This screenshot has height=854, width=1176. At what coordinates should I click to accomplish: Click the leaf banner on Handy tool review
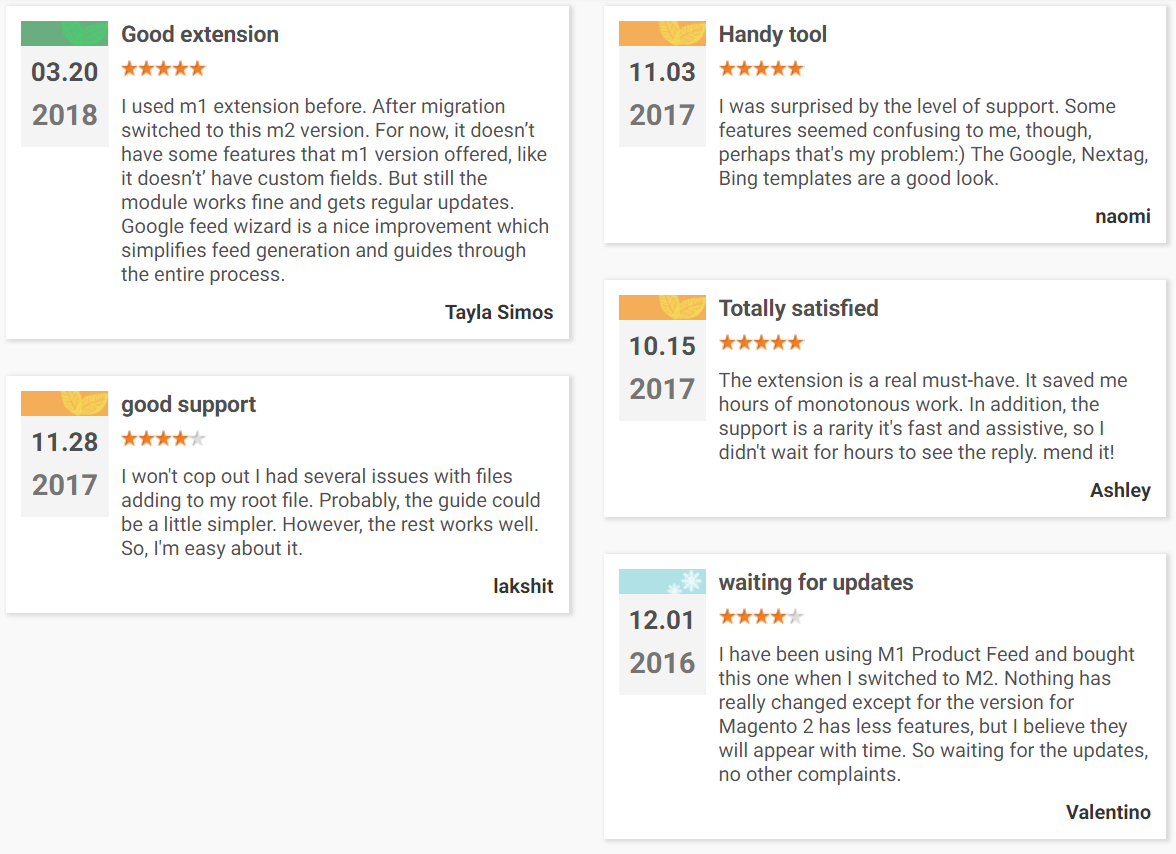662,33
